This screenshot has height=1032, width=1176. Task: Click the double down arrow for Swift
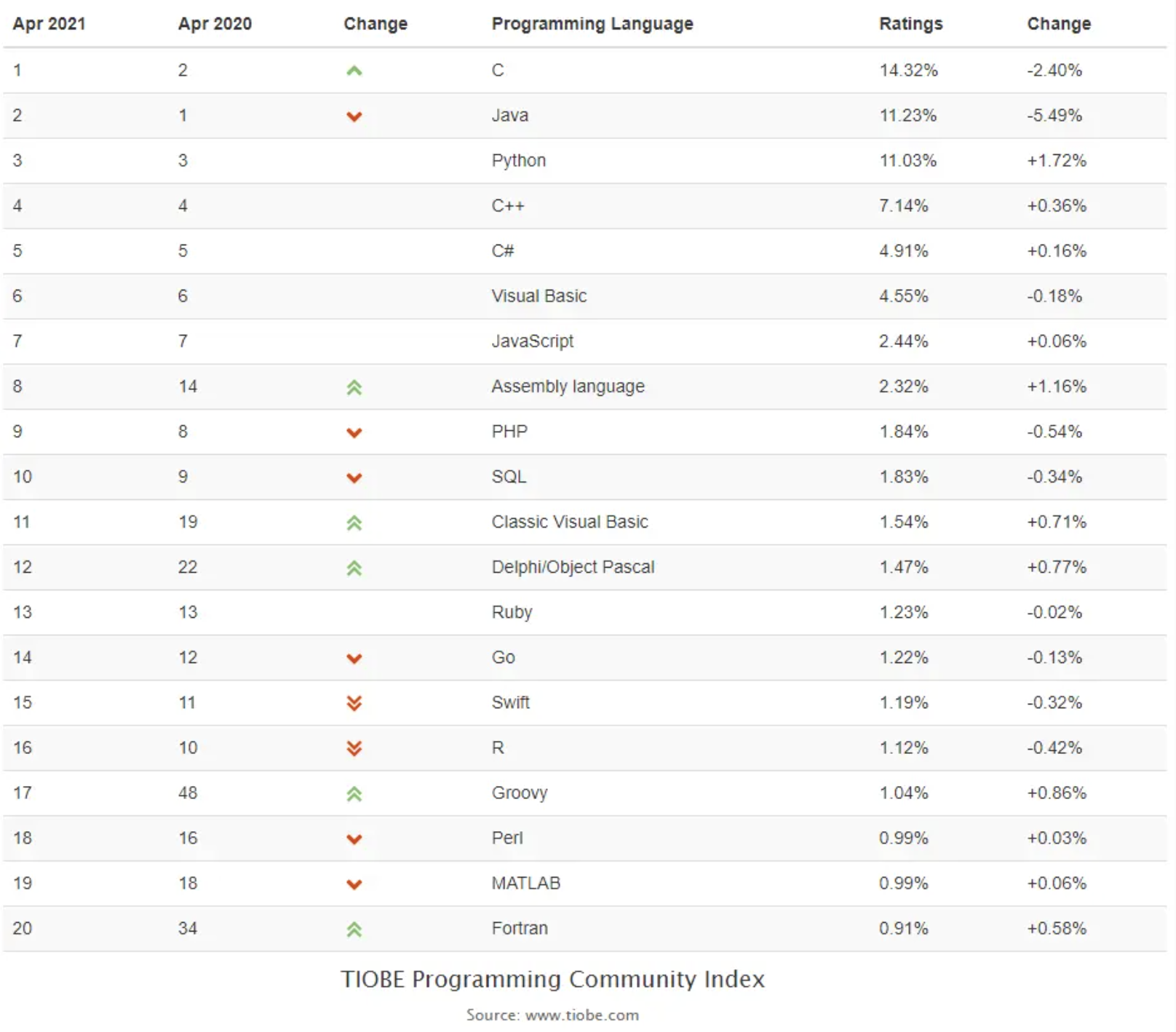(x=354, y=703)
